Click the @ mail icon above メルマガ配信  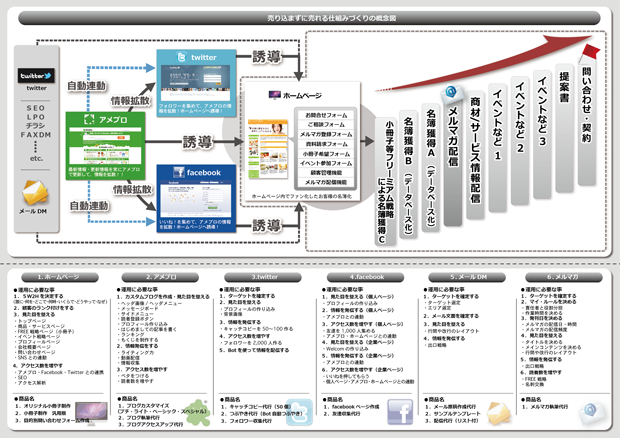tap(452, 94)
